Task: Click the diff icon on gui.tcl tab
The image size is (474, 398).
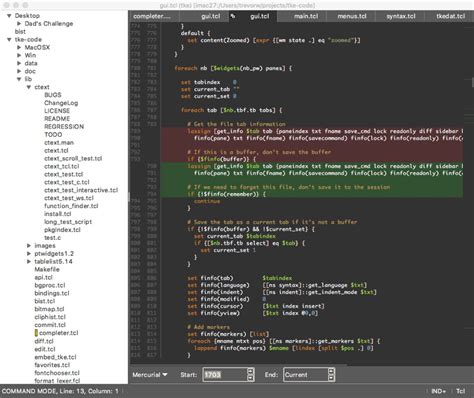Action: coord(233,16)
